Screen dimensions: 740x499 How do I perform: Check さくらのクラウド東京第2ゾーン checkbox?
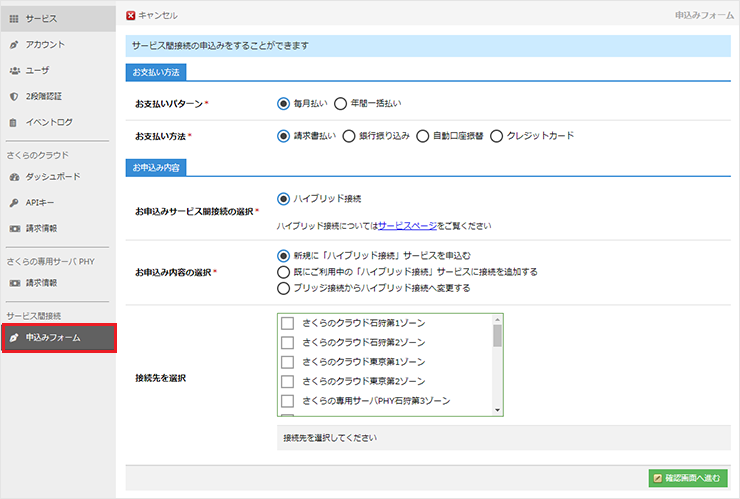(288, 381)
